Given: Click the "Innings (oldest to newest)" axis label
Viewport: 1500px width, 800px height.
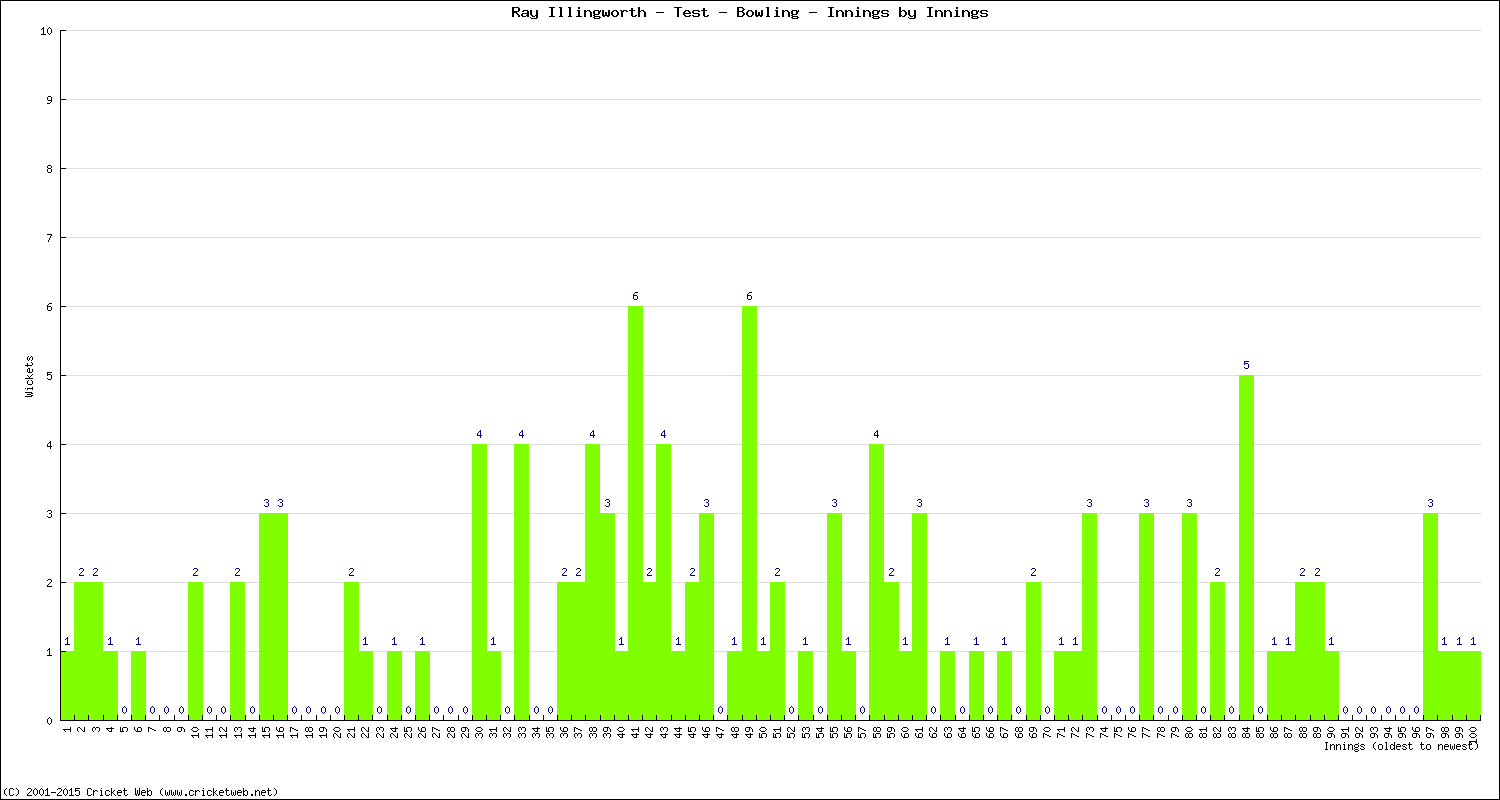Looking at the screenshot, I should coord(1401,746).
